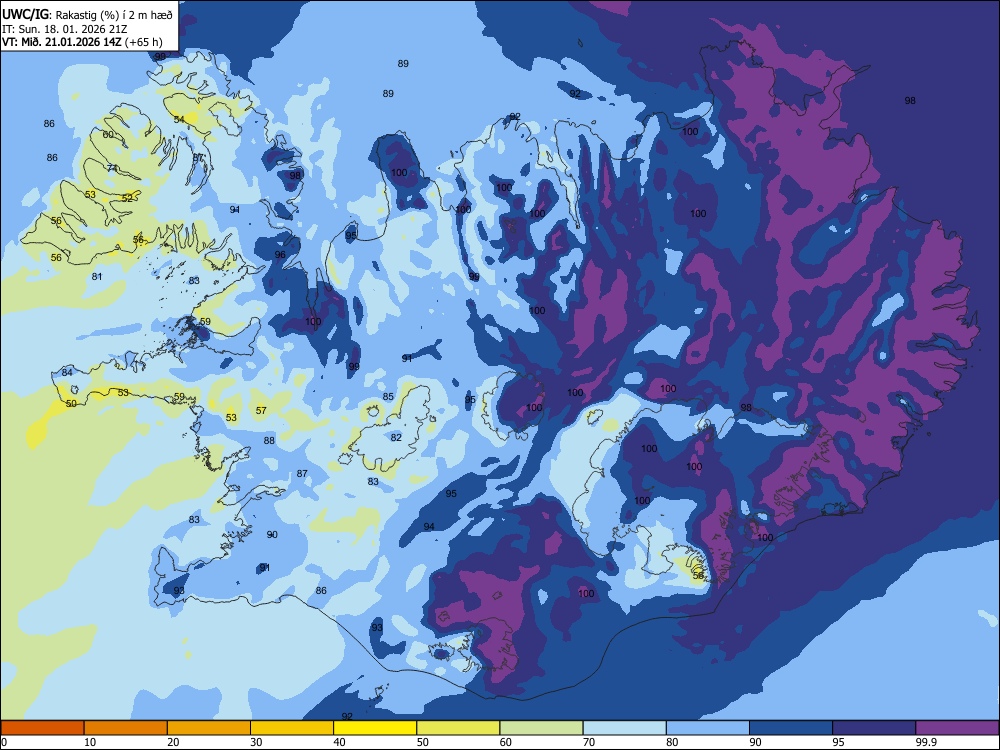Click the humidity value '60' in Westfjords

(x=108, y=135)
